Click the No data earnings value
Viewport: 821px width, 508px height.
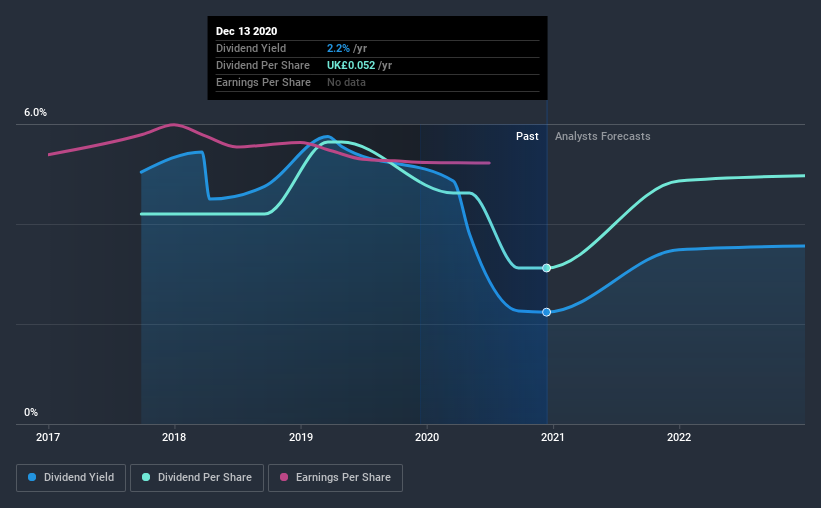[347, 82]
